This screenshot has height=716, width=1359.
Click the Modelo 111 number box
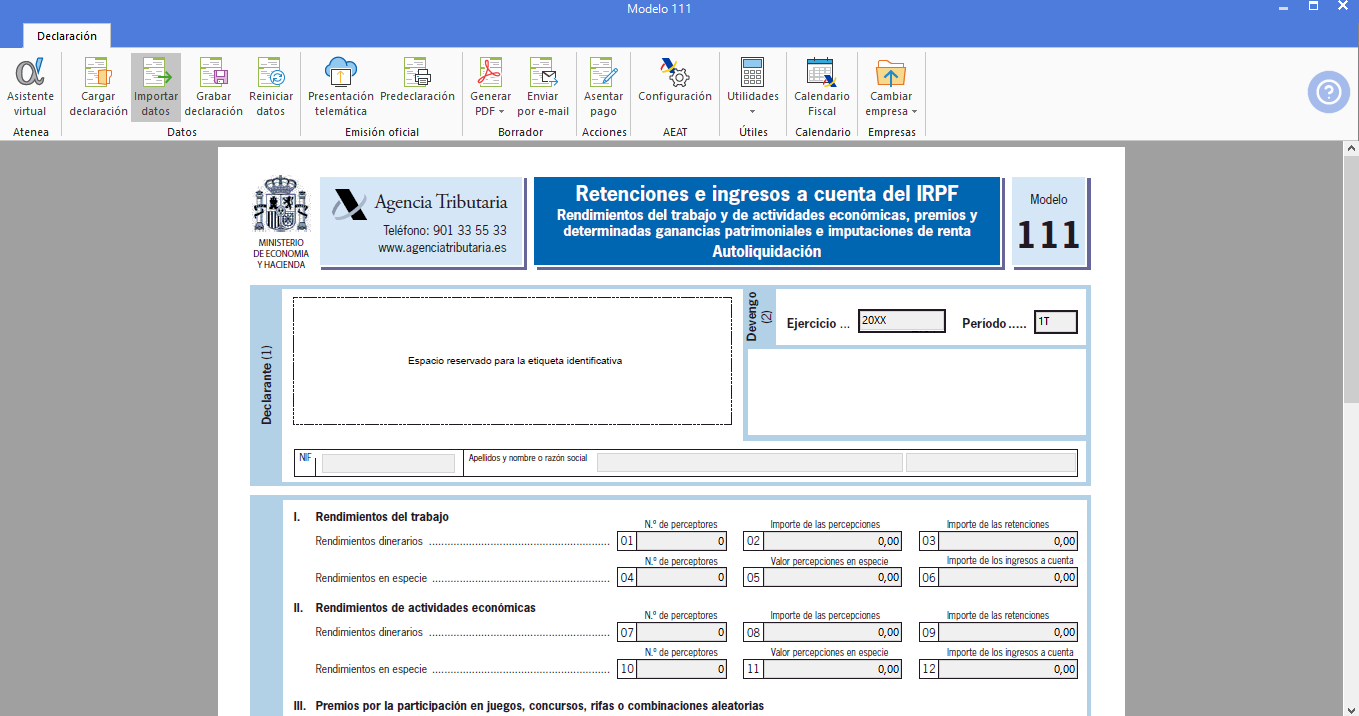coord(1049,223)
